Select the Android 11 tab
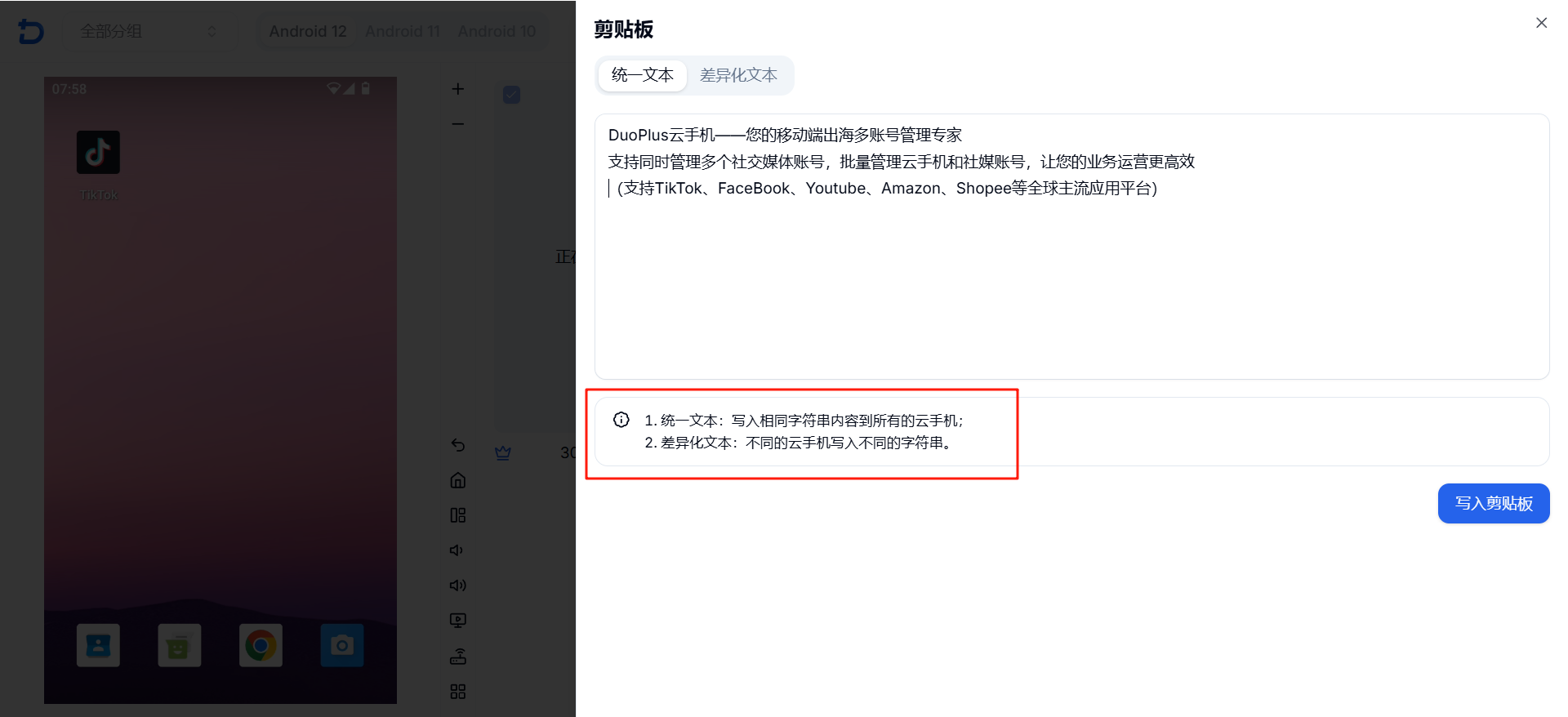1568x717 pixels. pos(403,31)
